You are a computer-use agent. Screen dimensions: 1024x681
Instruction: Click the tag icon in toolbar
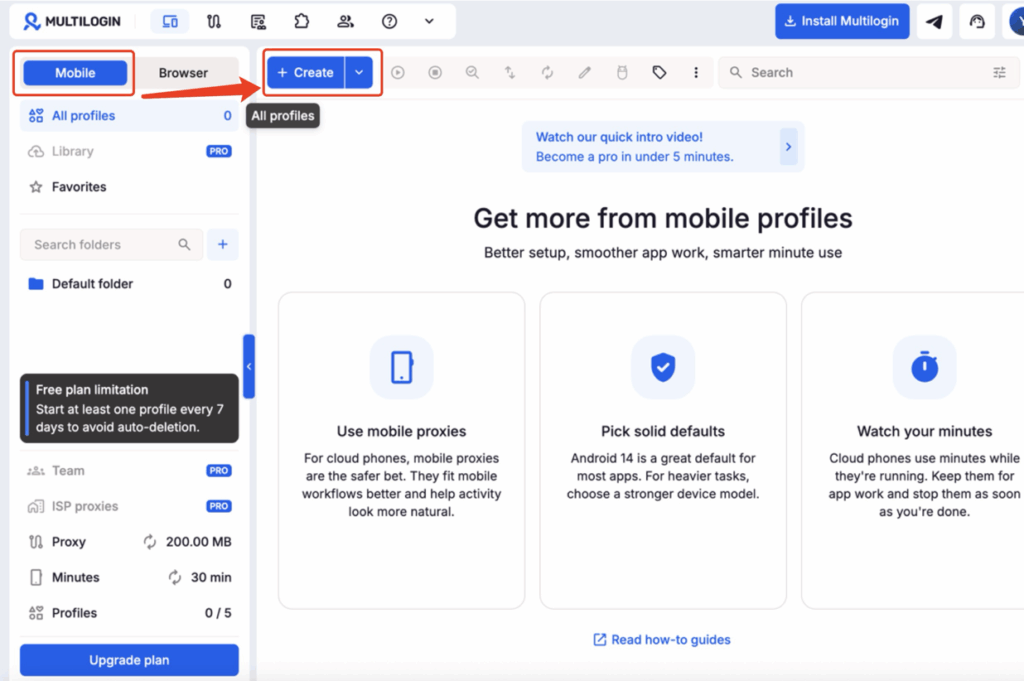pos(659,72)
